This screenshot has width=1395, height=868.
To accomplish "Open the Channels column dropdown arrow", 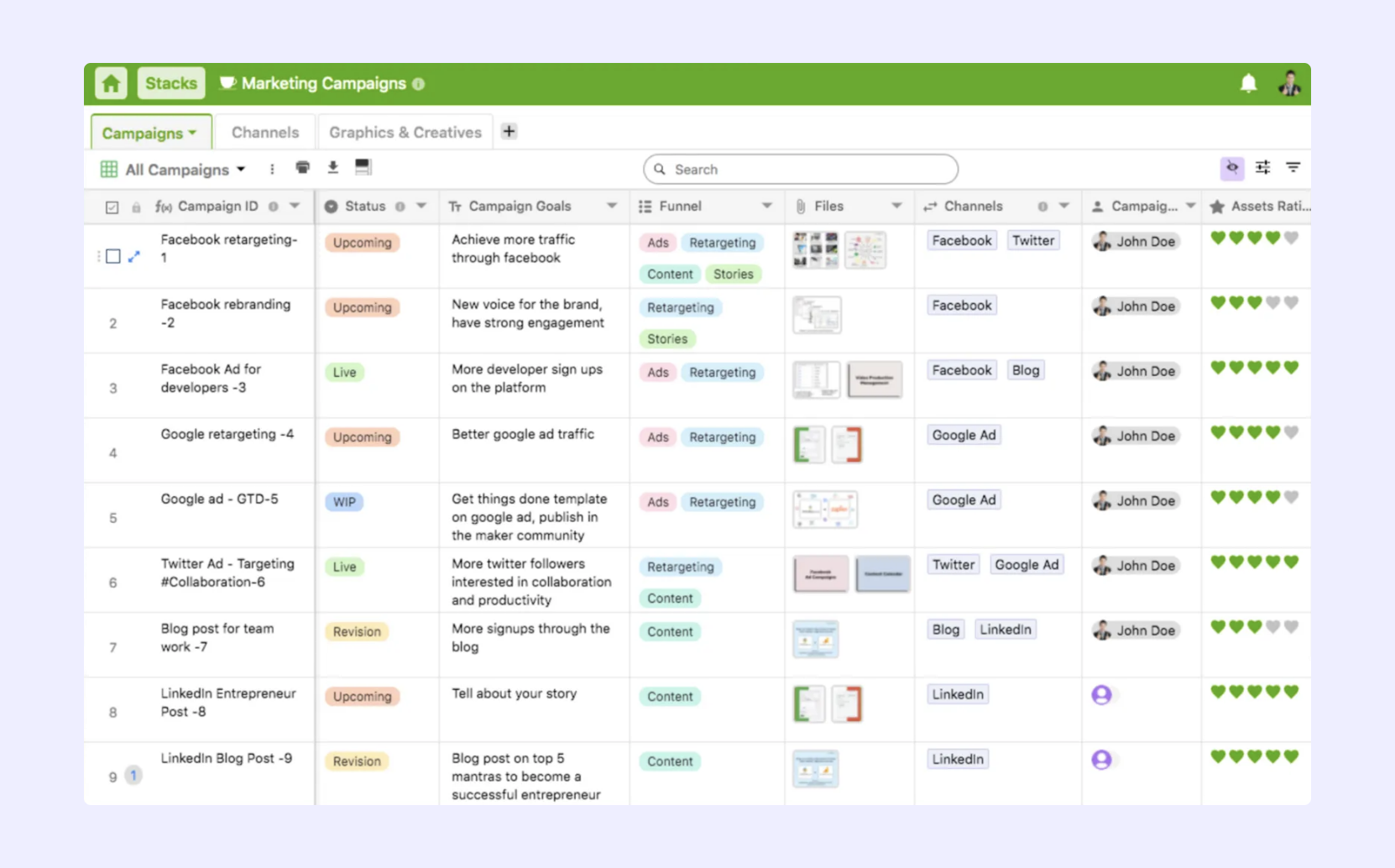I will coord(1064,206).
